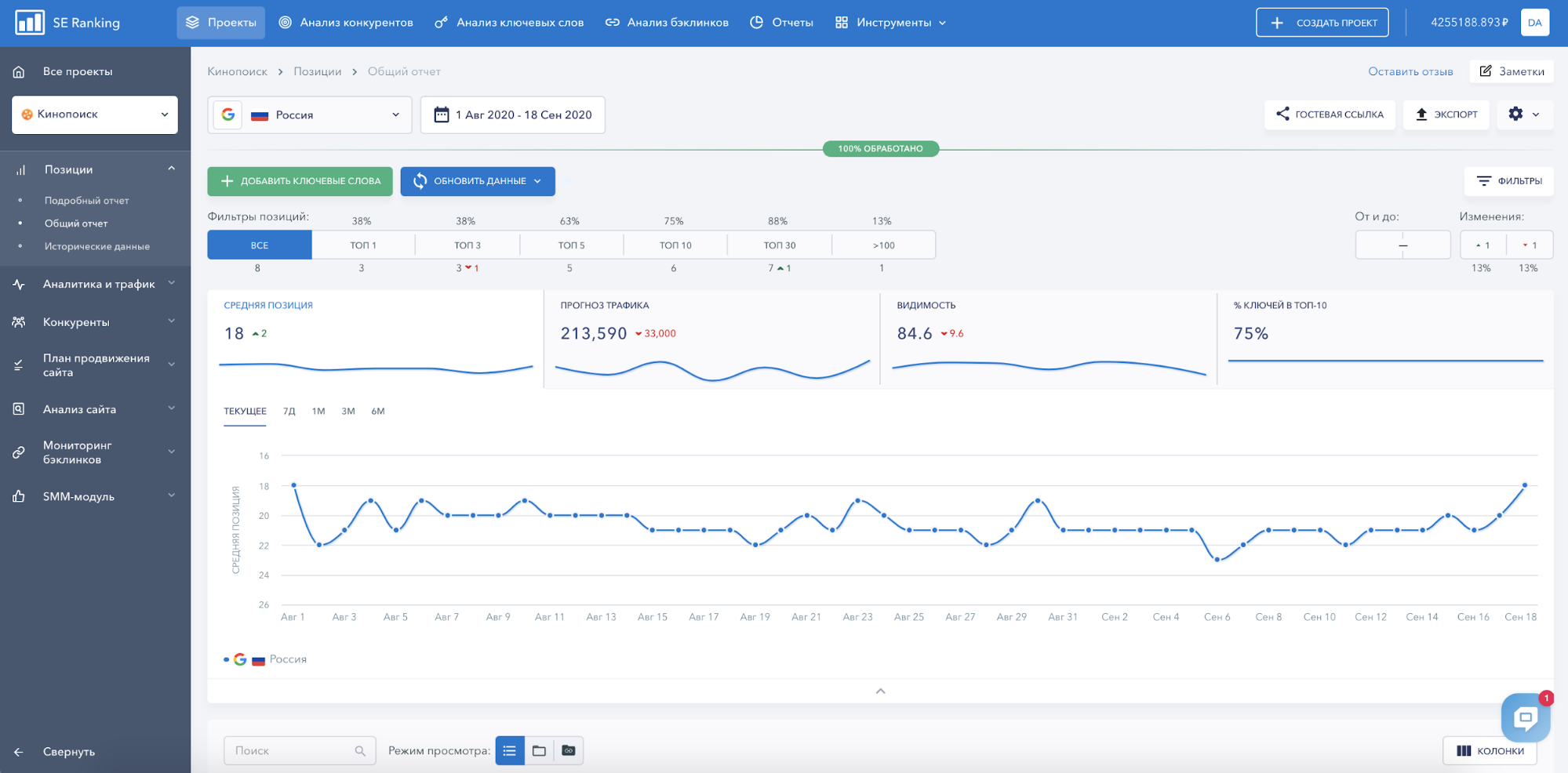Open the Кинопоиск project dropdown
This screenshot has width=1568, height=773.
(95, 114)
